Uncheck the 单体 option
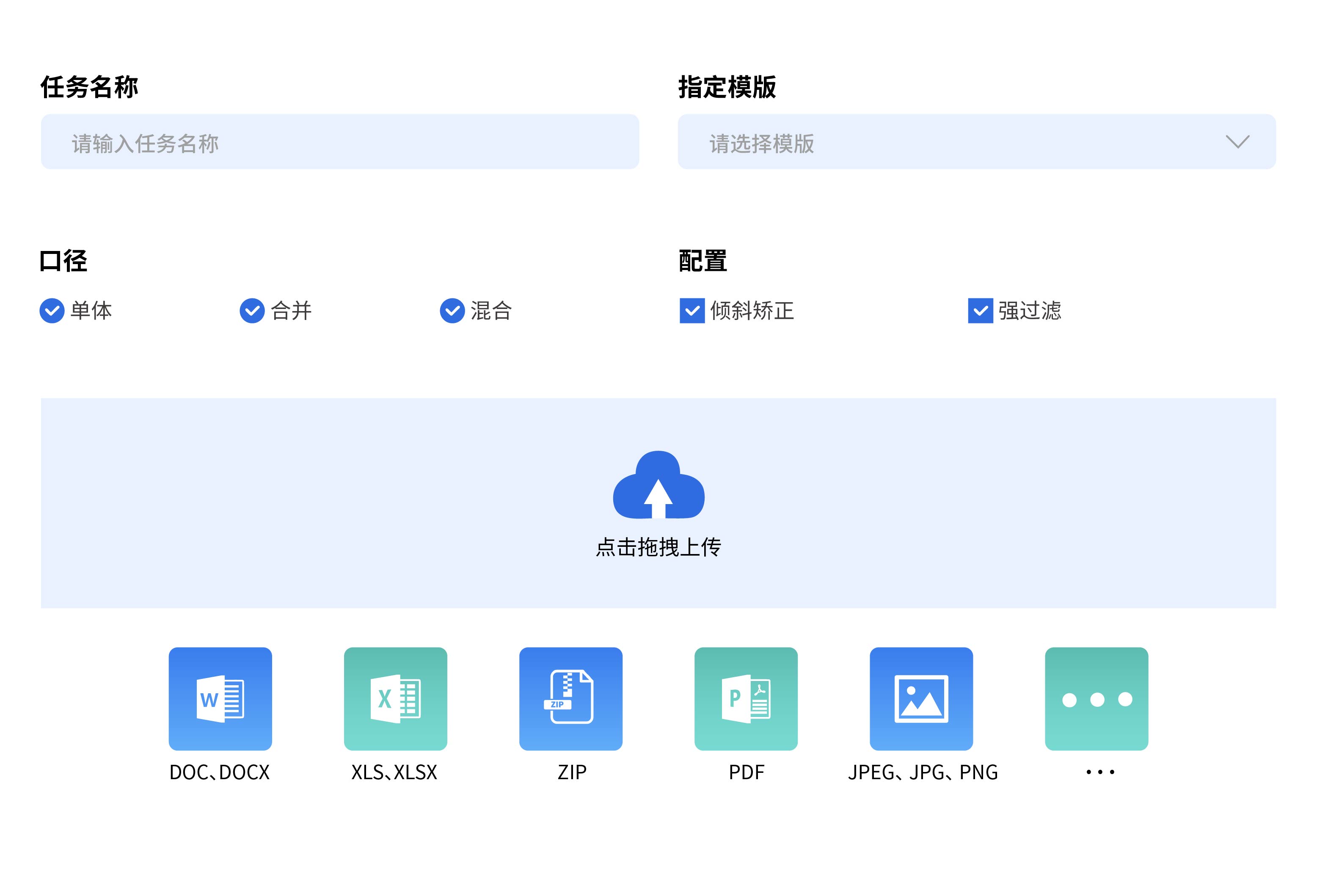 (52, 311)
